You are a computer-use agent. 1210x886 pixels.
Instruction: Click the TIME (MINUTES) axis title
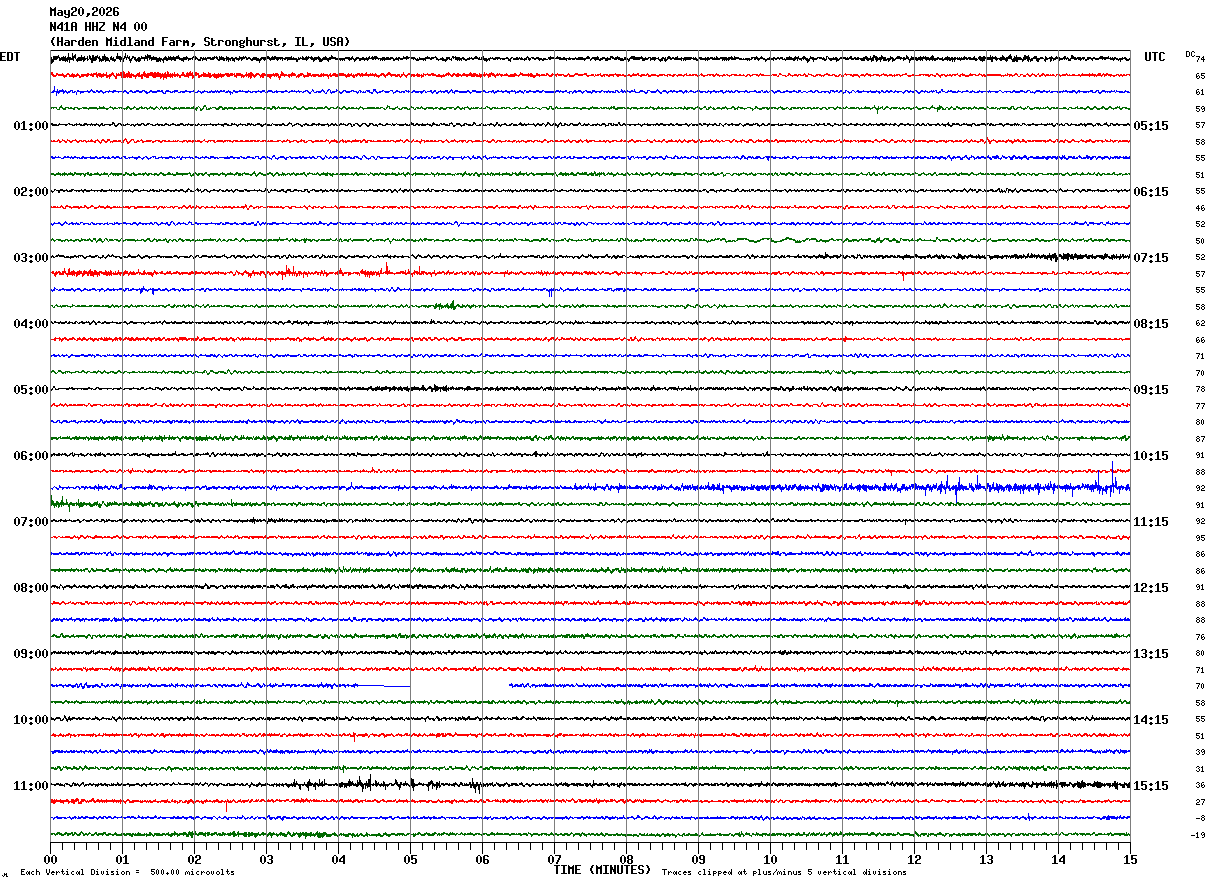[x=602, y=870]
